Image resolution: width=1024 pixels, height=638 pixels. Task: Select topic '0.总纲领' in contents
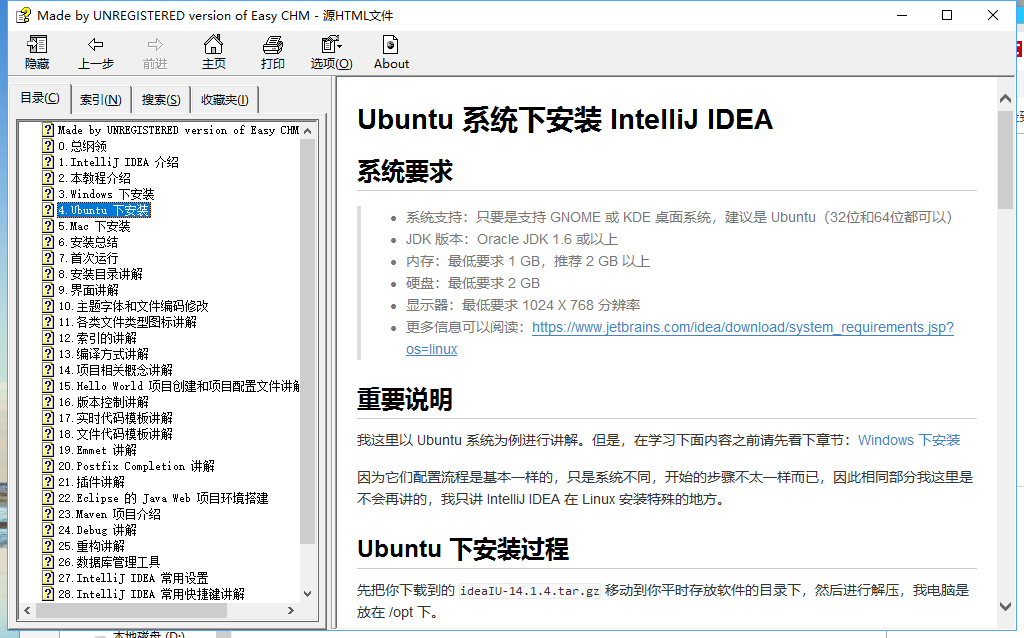pos(82,146)
